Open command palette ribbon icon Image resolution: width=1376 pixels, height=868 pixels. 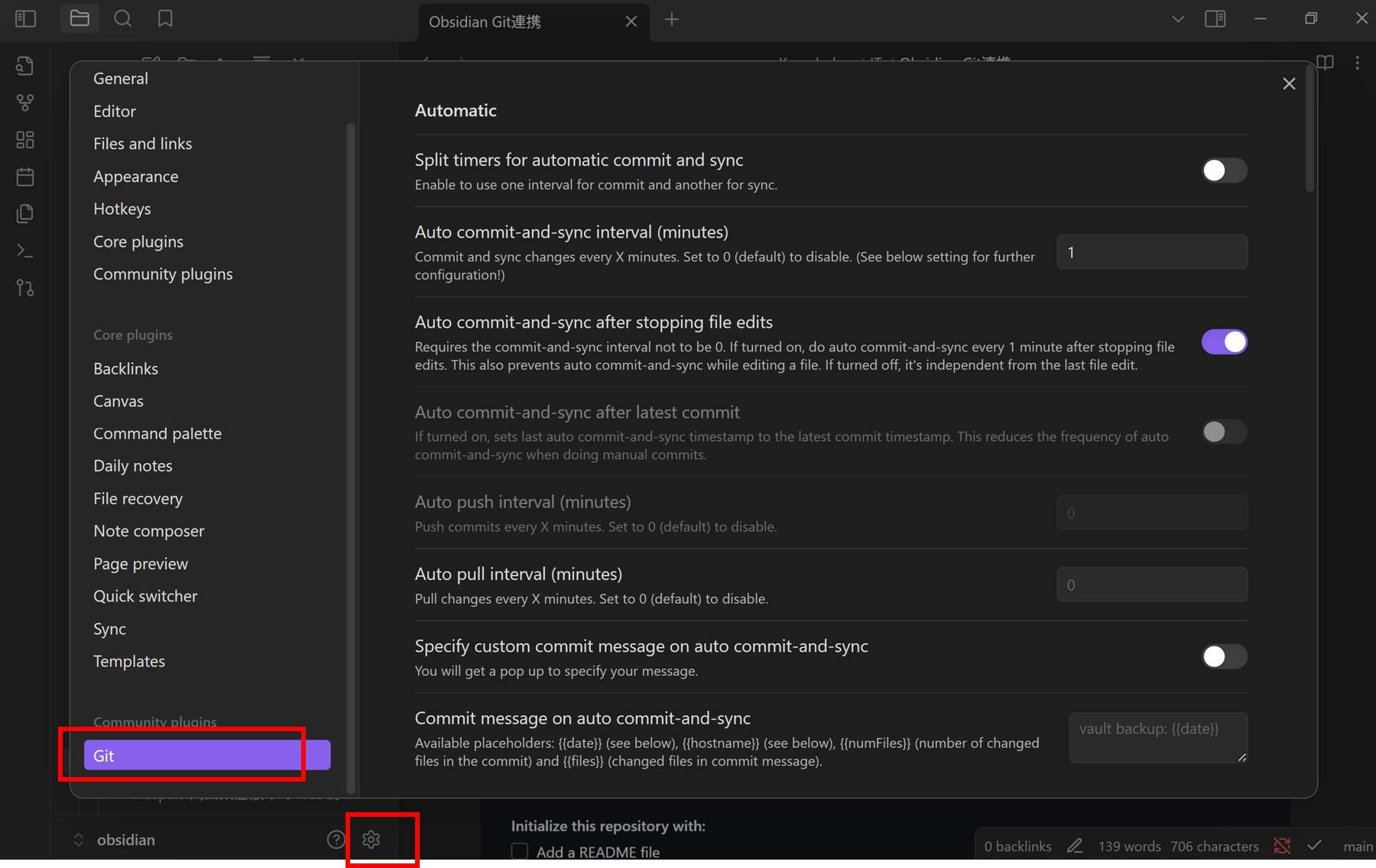point(25,251)
